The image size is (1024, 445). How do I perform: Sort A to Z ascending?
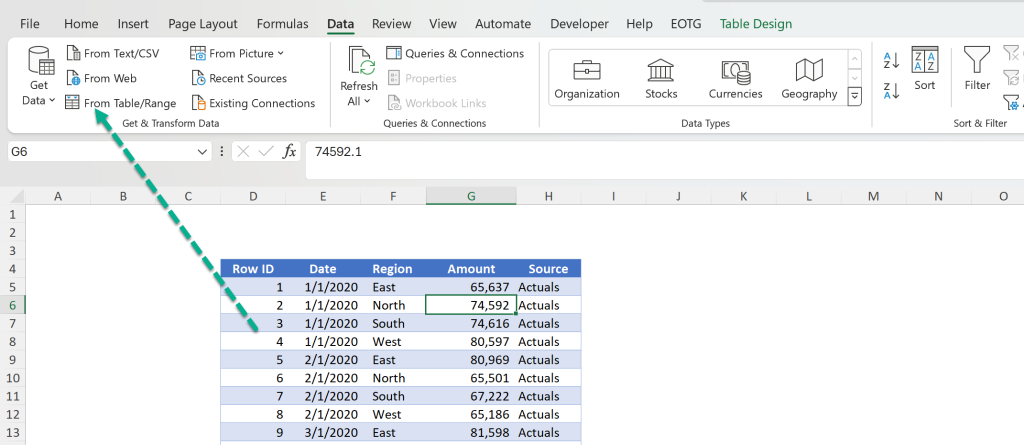pos(891,61)
